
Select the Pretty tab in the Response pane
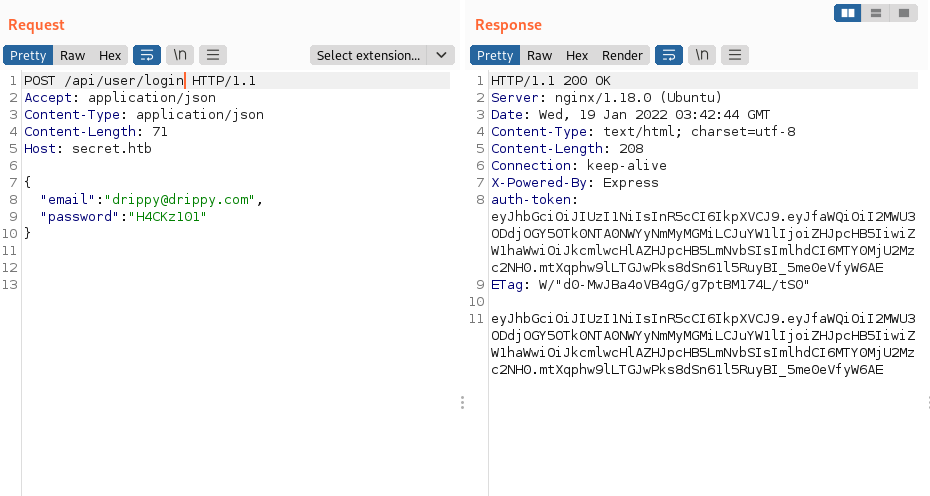pos(495,55)
